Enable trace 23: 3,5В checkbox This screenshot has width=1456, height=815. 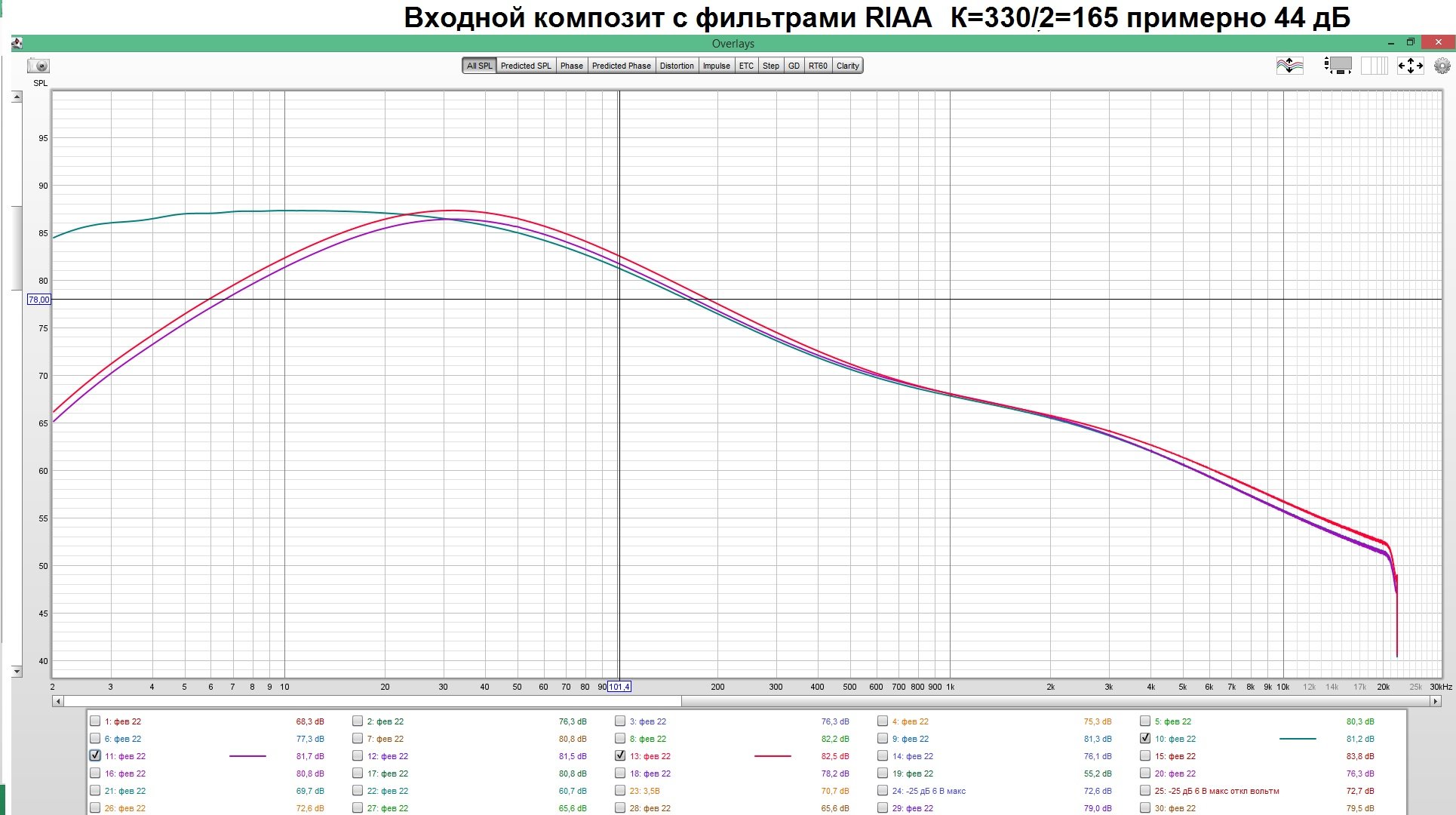620,790
